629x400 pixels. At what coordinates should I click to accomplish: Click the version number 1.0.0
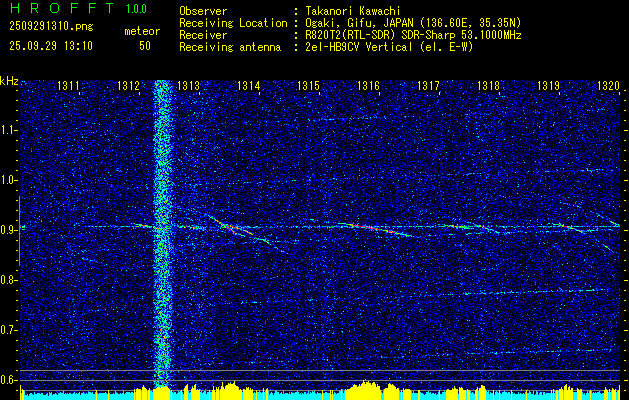[x=136, y=8]
